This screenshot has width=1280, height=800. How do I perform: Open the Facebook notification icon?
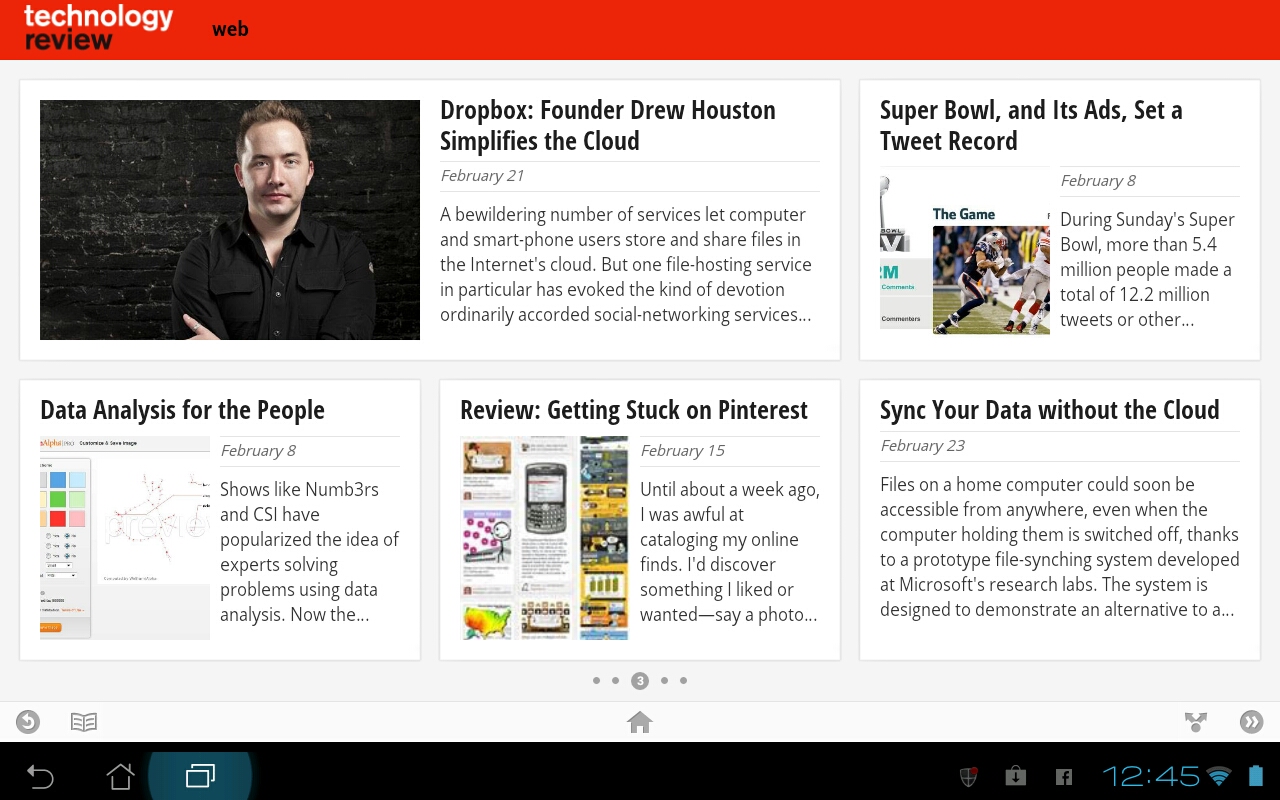pyautogui.click(x=1064, y=777)
